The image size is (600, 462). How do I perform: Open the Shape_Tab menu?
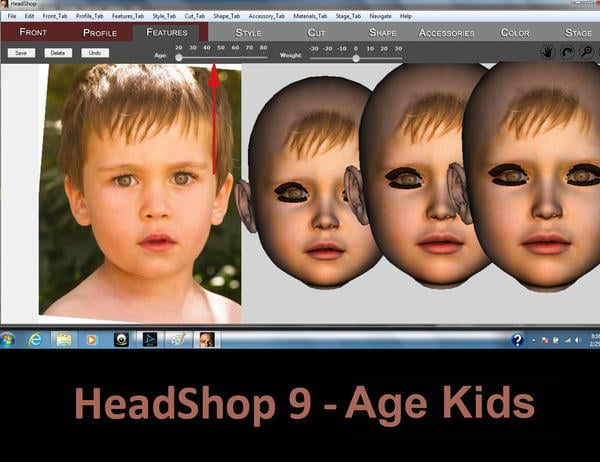tap(227, 16)
